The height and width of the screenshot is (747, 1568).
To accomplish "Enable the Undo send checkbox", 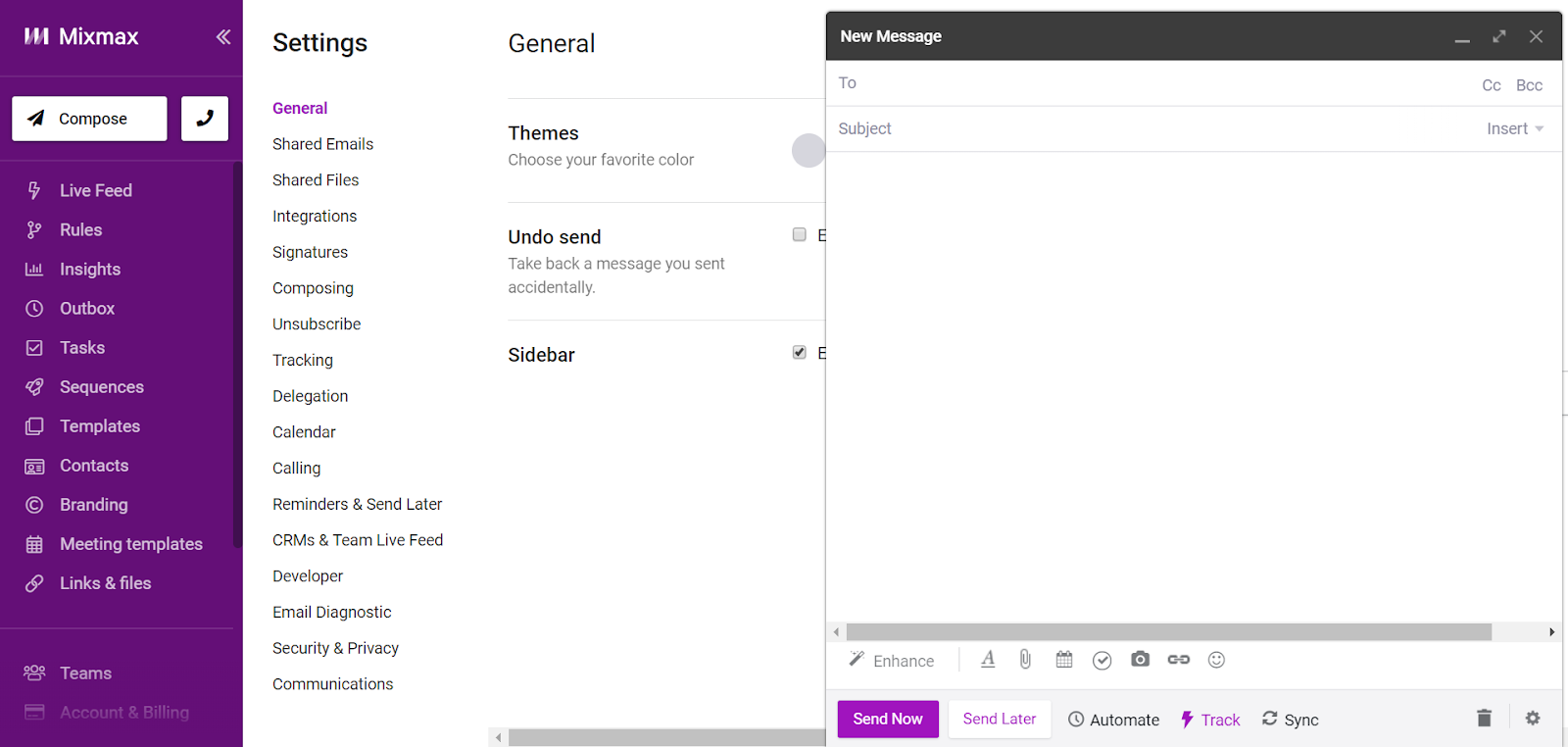I will click(800, 234).
